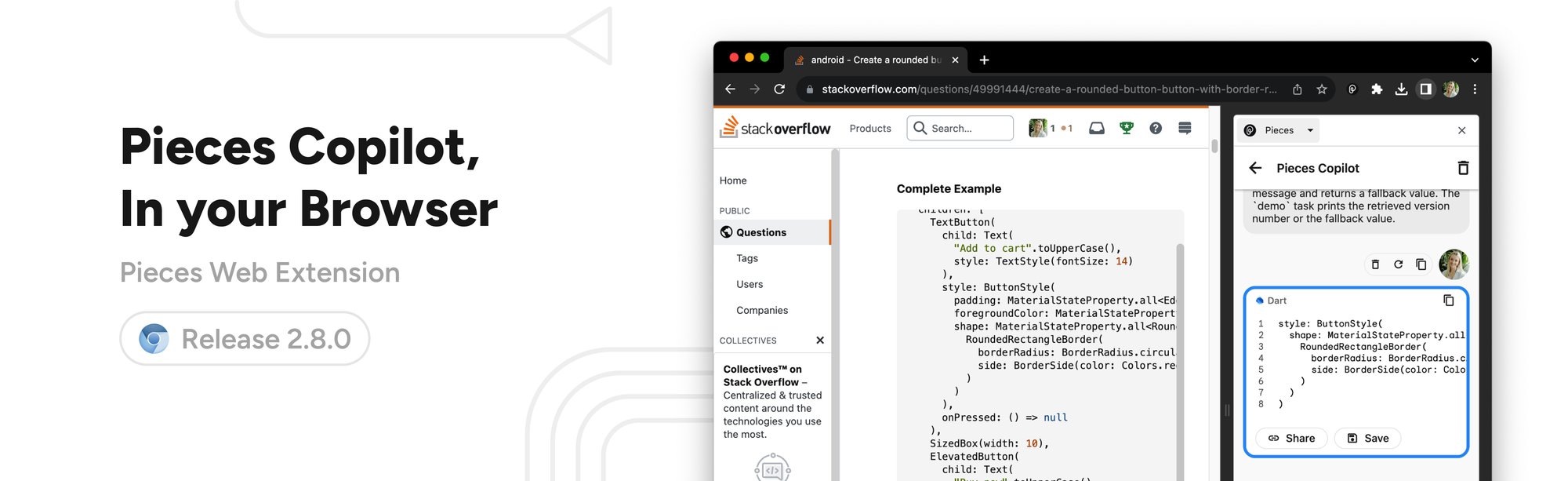Click the 'Complete Example' heading
This screenshot has width=1568, height=481.
click(949, 188)
